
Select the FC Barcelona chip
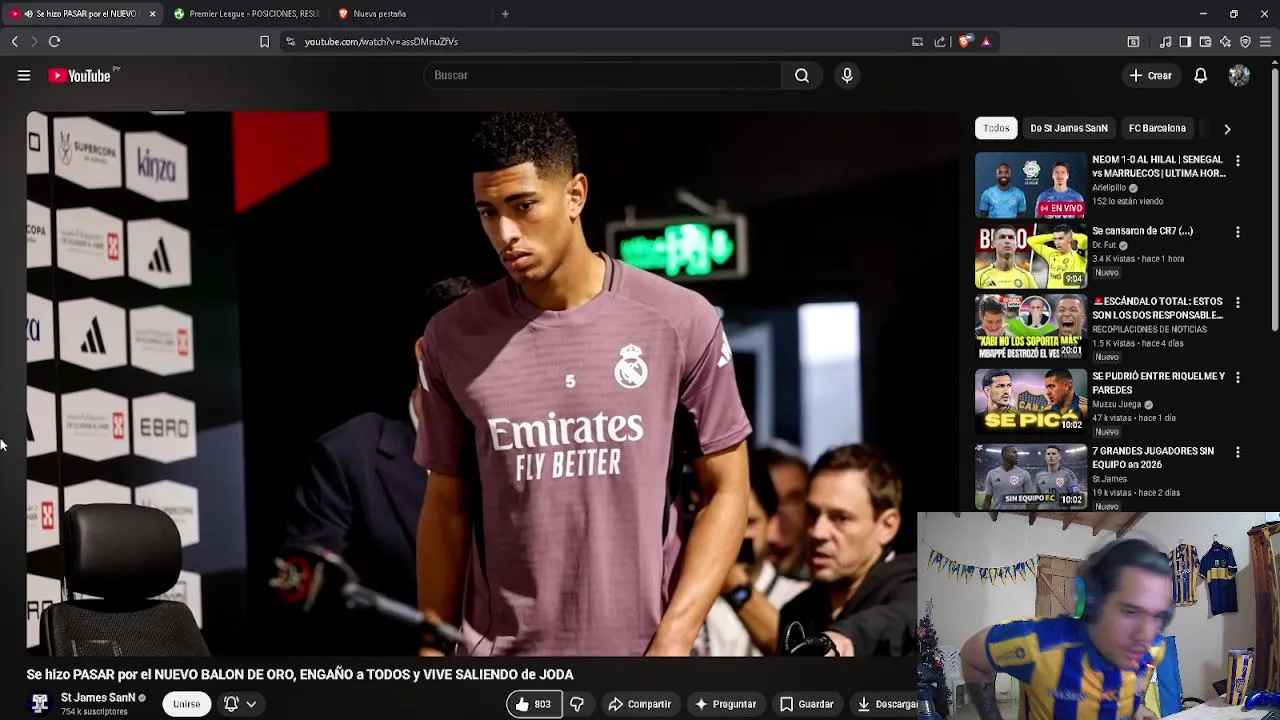pyautogui.click(x=1157, y=128)
